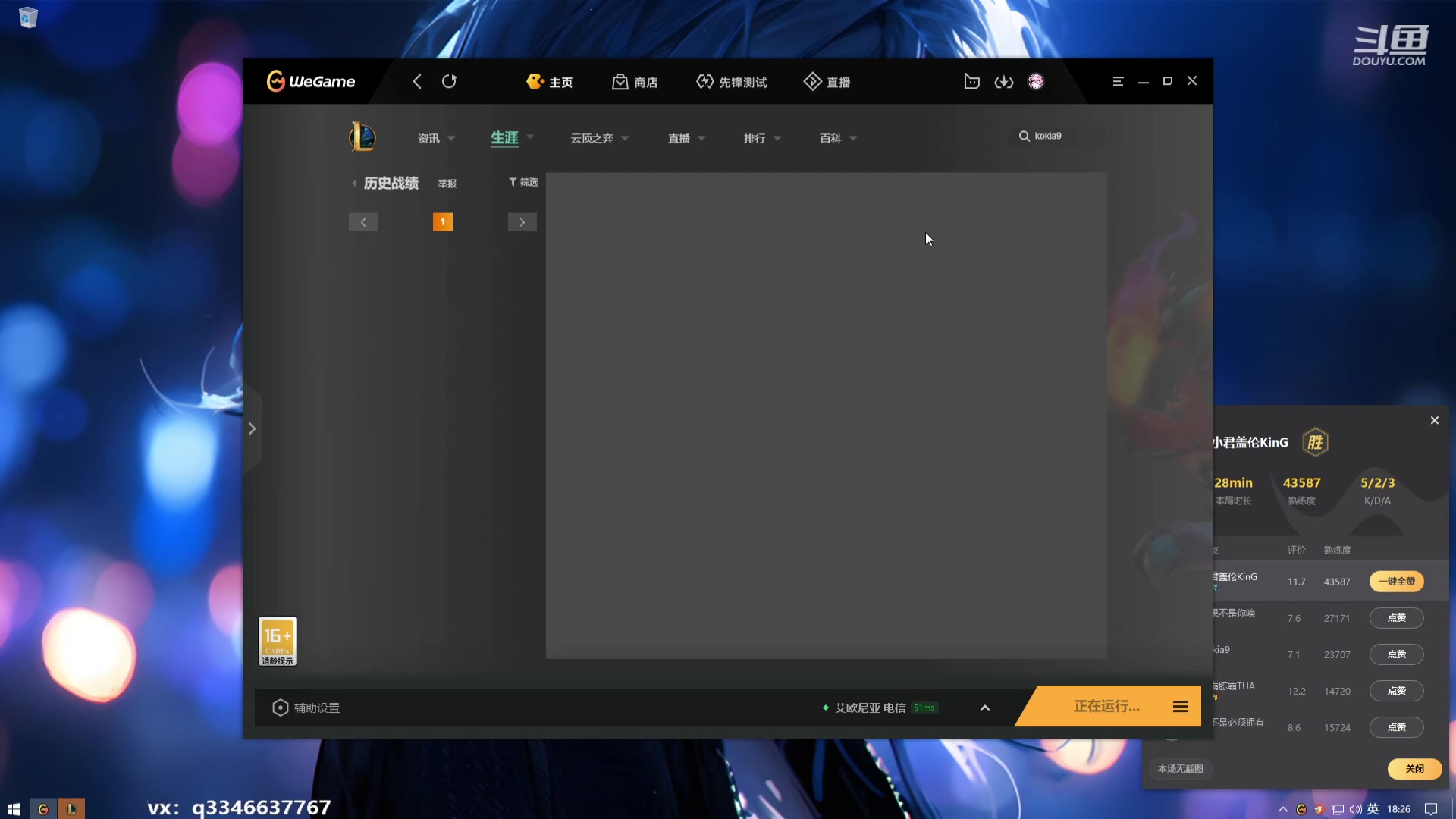
Task: Click 点赞 for the 23707 mastery row
Action: click(x=1397, y=654)
